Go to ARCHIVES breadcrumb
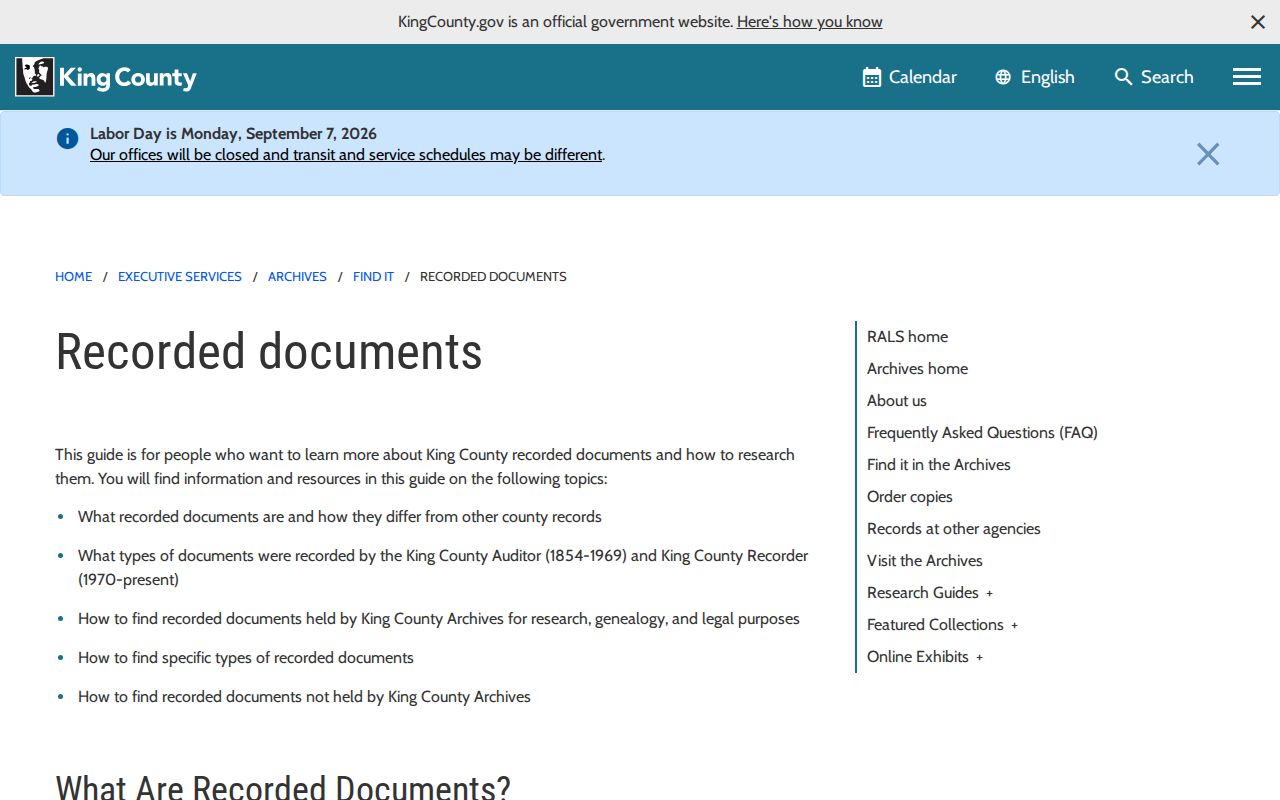This screenshot has height=800, width=1280. pos(297,277)
